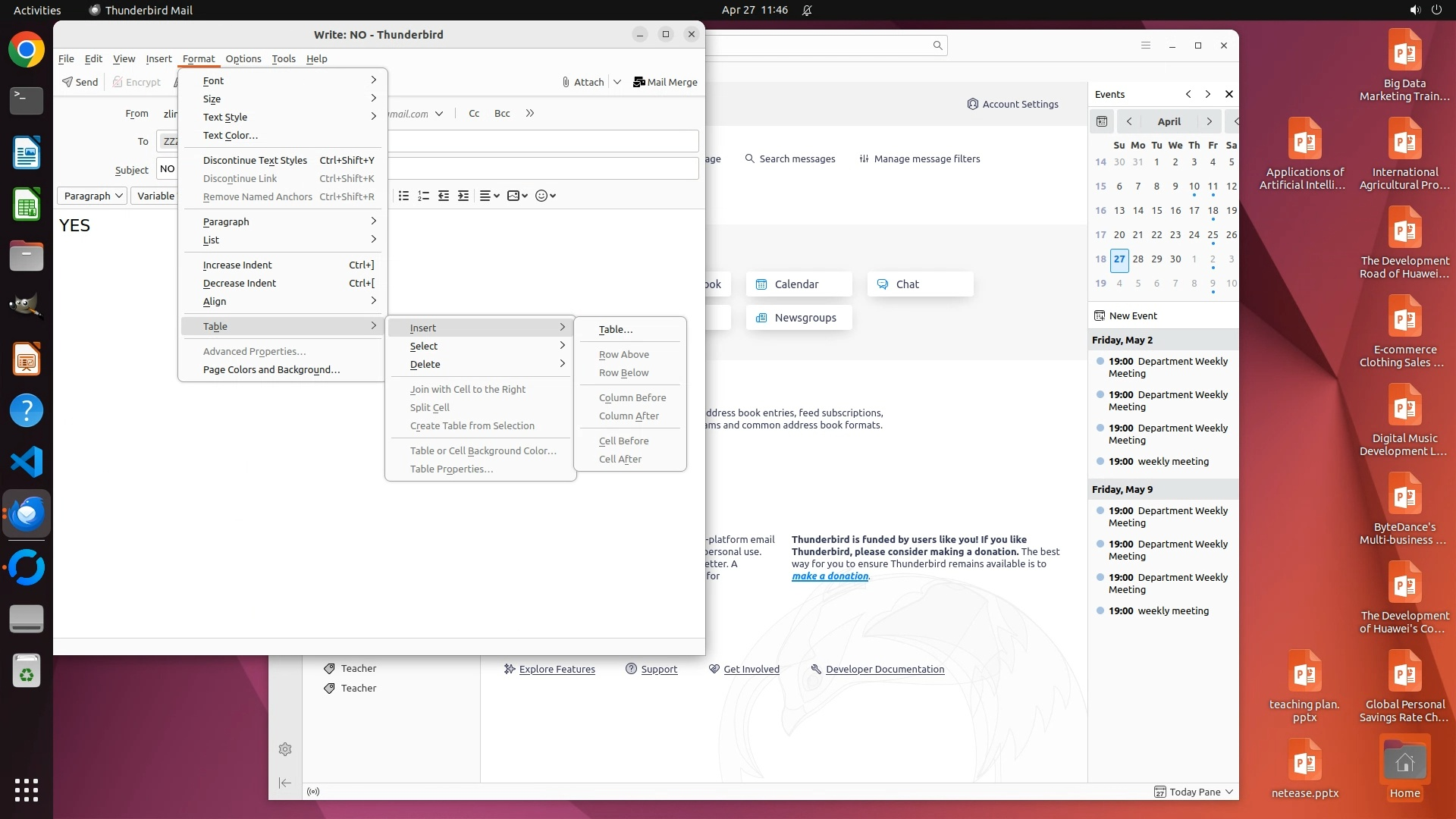Apply numbered list from formatting toolbar
This screenshot has height=819, width=1456.
pyautogui.click(x=423, y=196)
